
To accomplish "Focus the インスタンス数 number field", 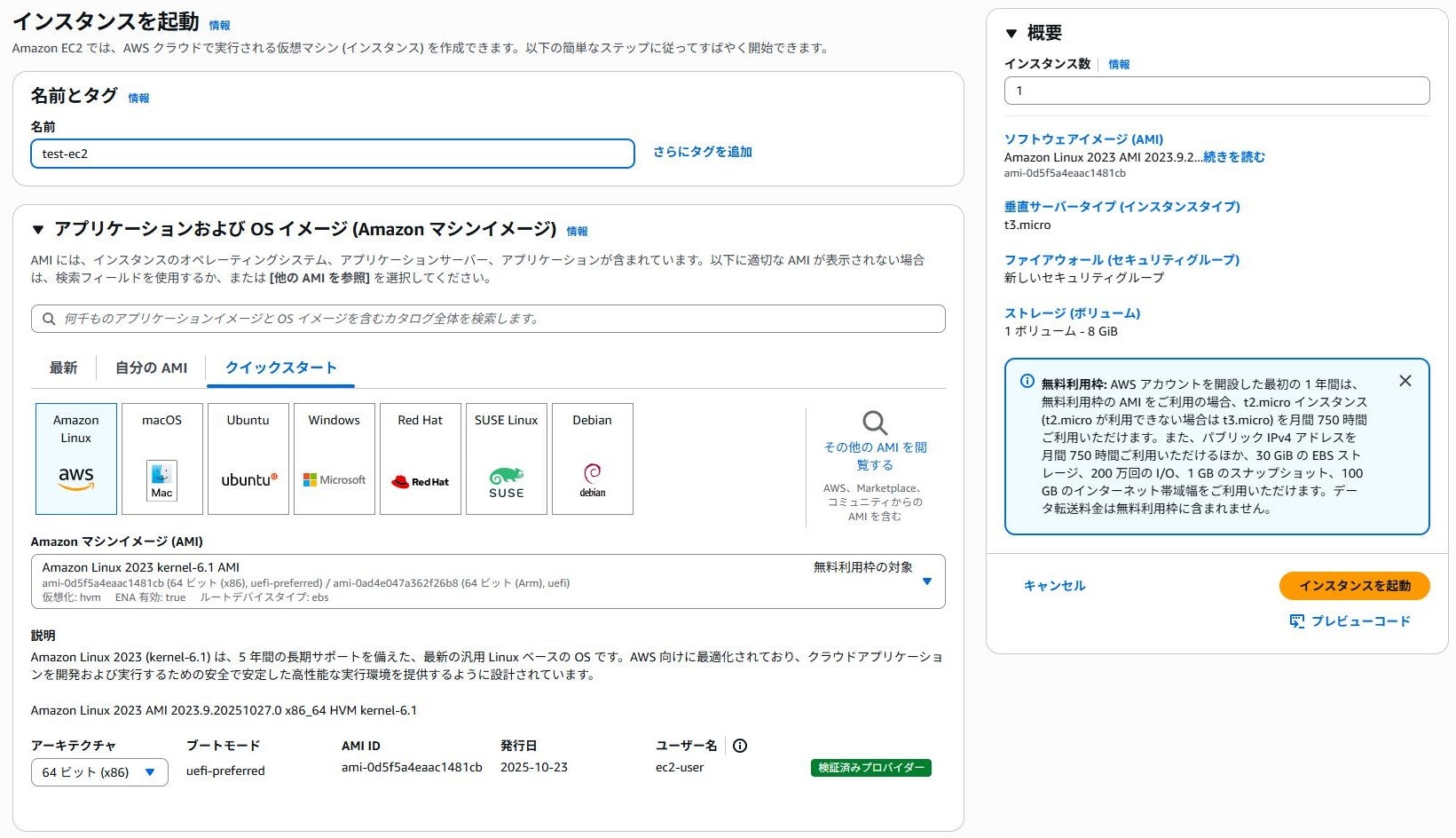I will (1217, 91).
